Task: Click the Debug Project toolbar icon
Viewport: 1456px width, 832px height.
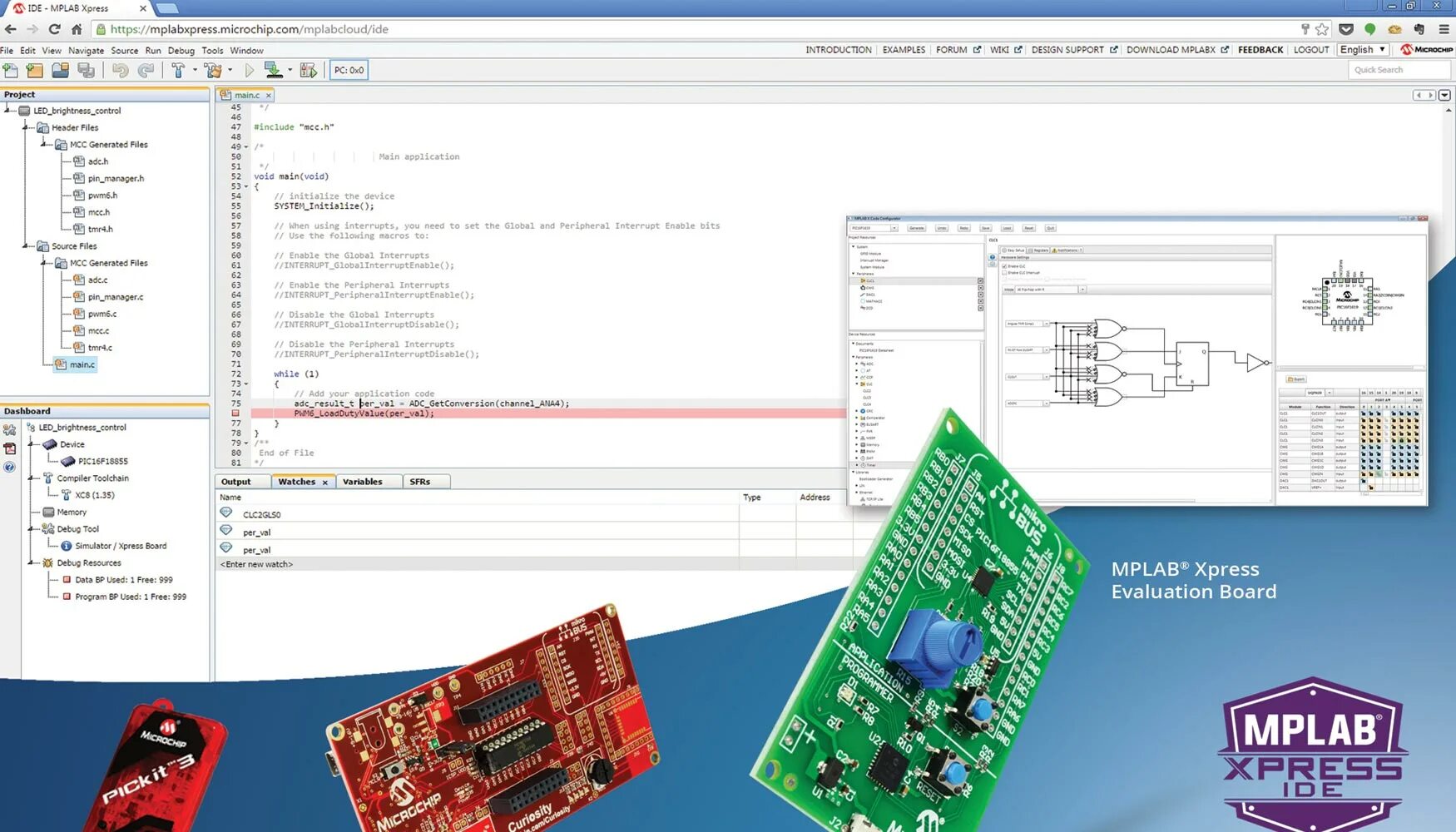Action: coord(308,71)
